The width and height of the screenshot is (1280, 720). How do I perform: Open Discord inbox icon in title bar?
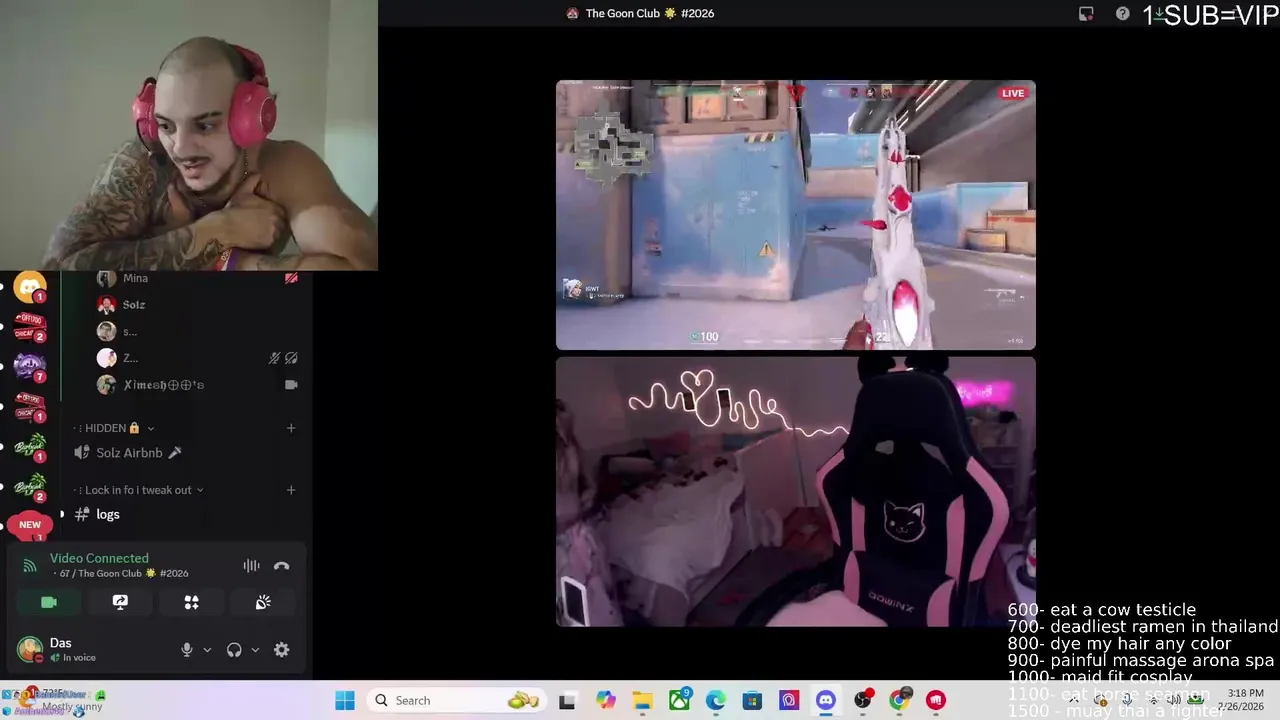(x=1086, y=14)
